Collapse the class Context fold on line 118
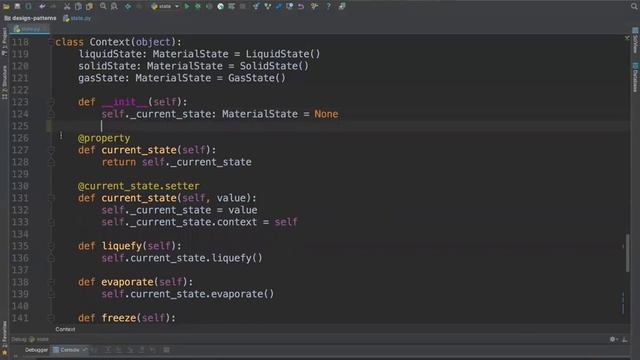 point(51,42)
